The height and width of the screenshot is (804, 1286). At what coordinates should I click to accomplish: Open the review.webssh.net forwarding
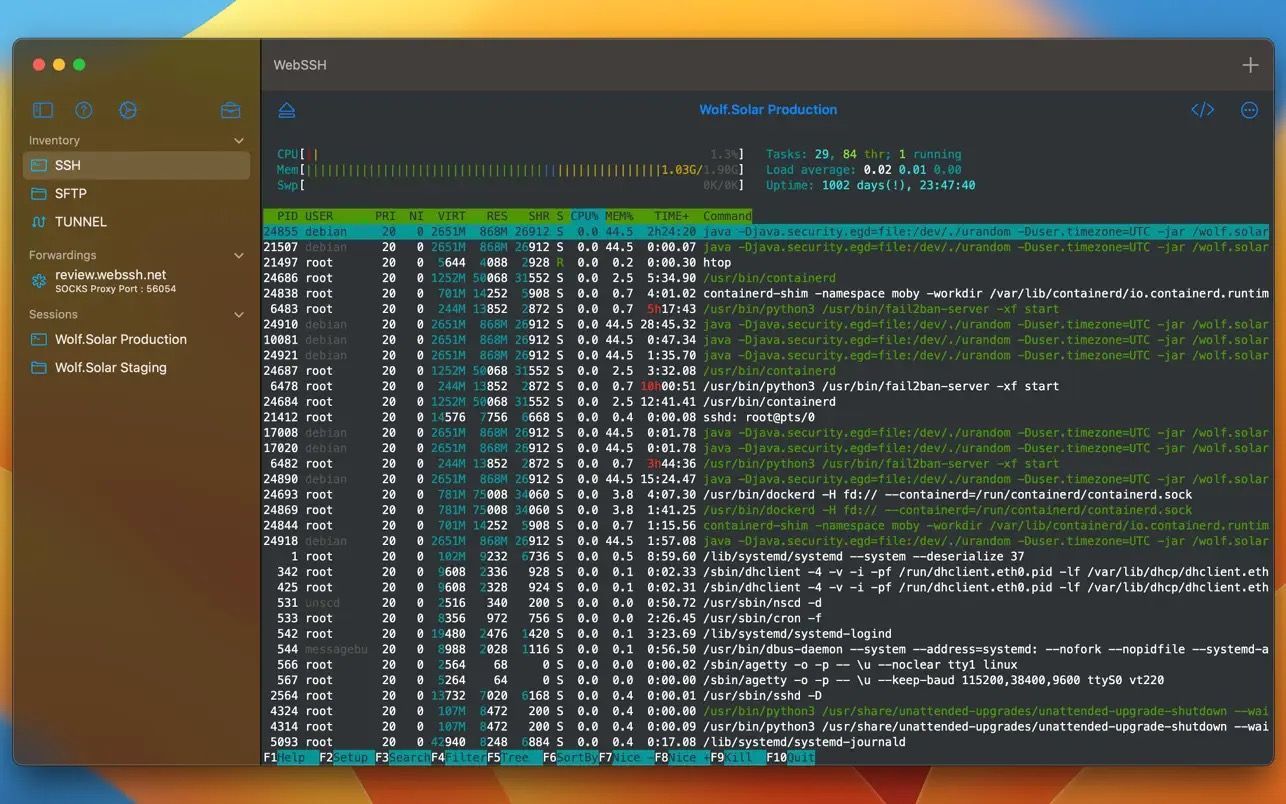click(x=136, y=281)
